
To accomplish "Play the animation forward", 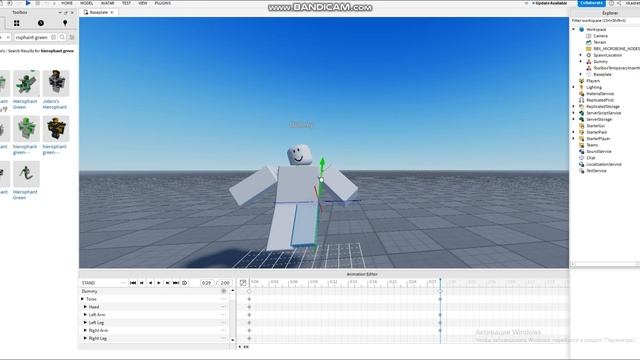I will (x=159, y=283).
